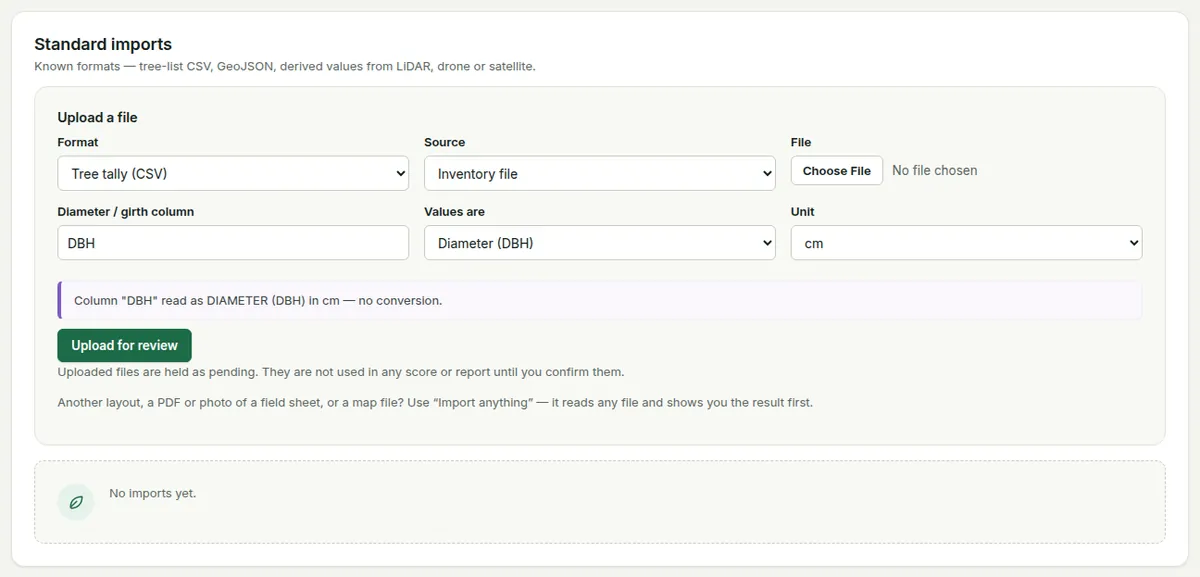Click the Unit field label

[x=803, y=212]
